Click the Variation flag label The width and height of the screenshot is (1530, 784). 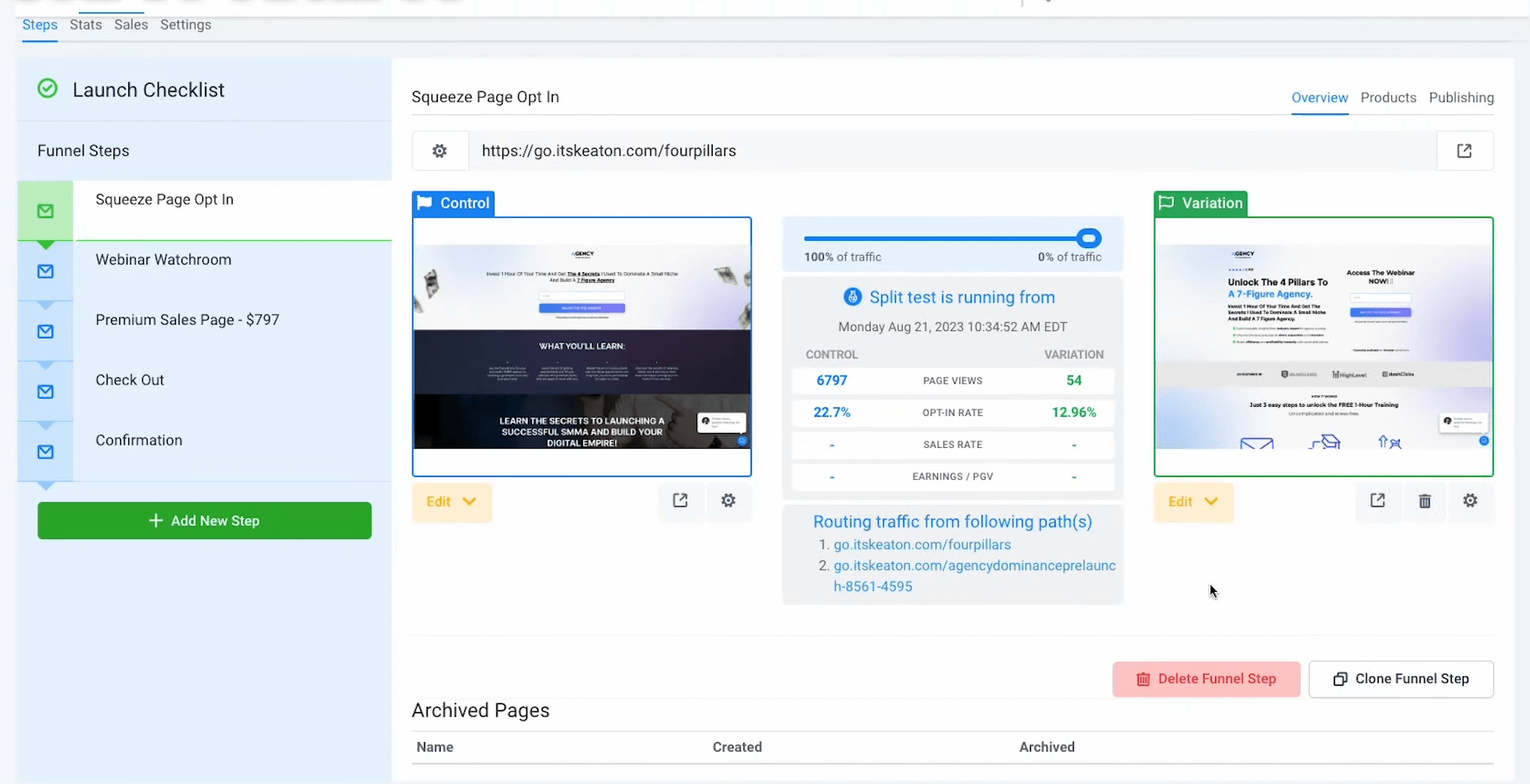(x=1200, y=203)
